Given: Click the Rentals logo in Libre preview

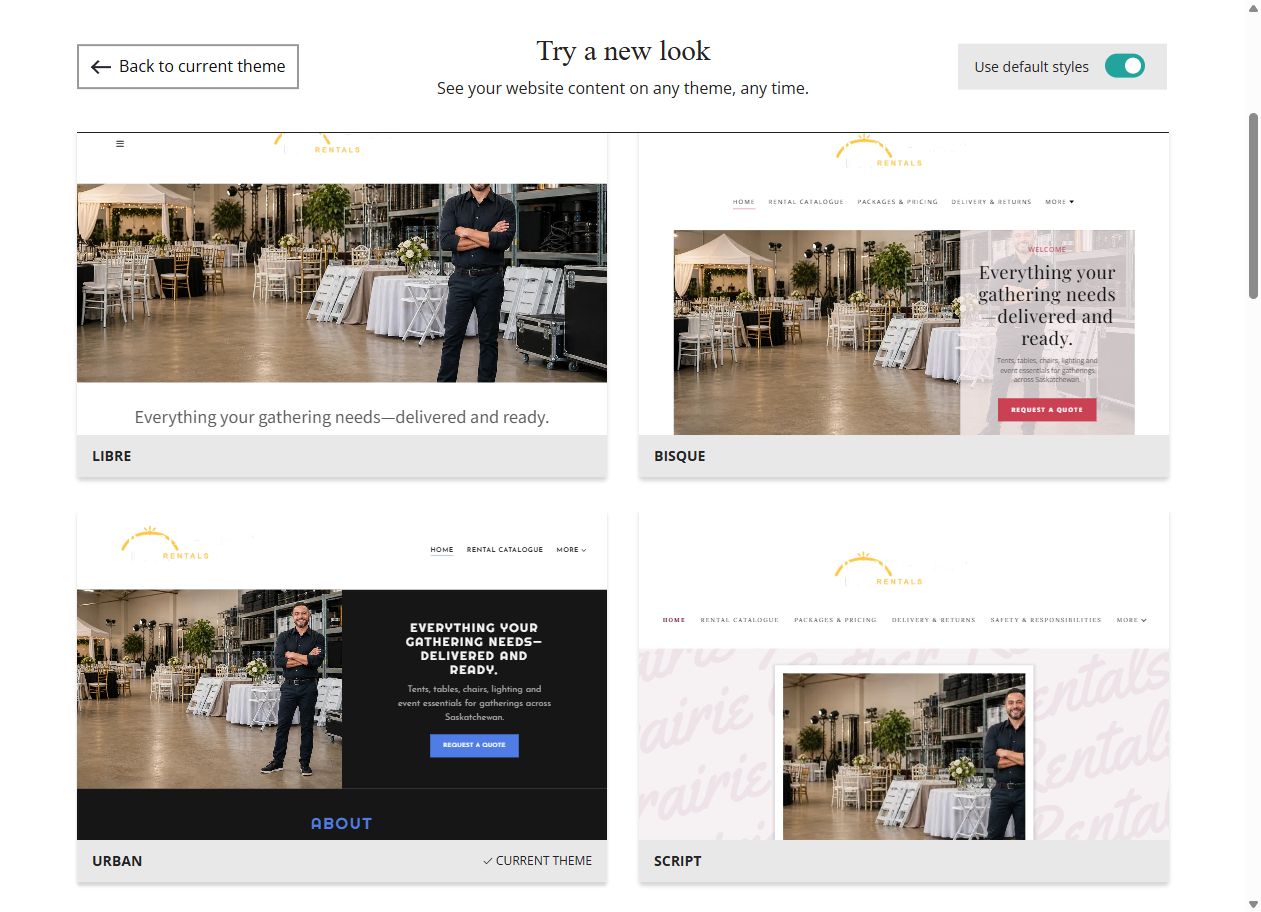Looking at the screenshot, I should click(x=318, y=143).
